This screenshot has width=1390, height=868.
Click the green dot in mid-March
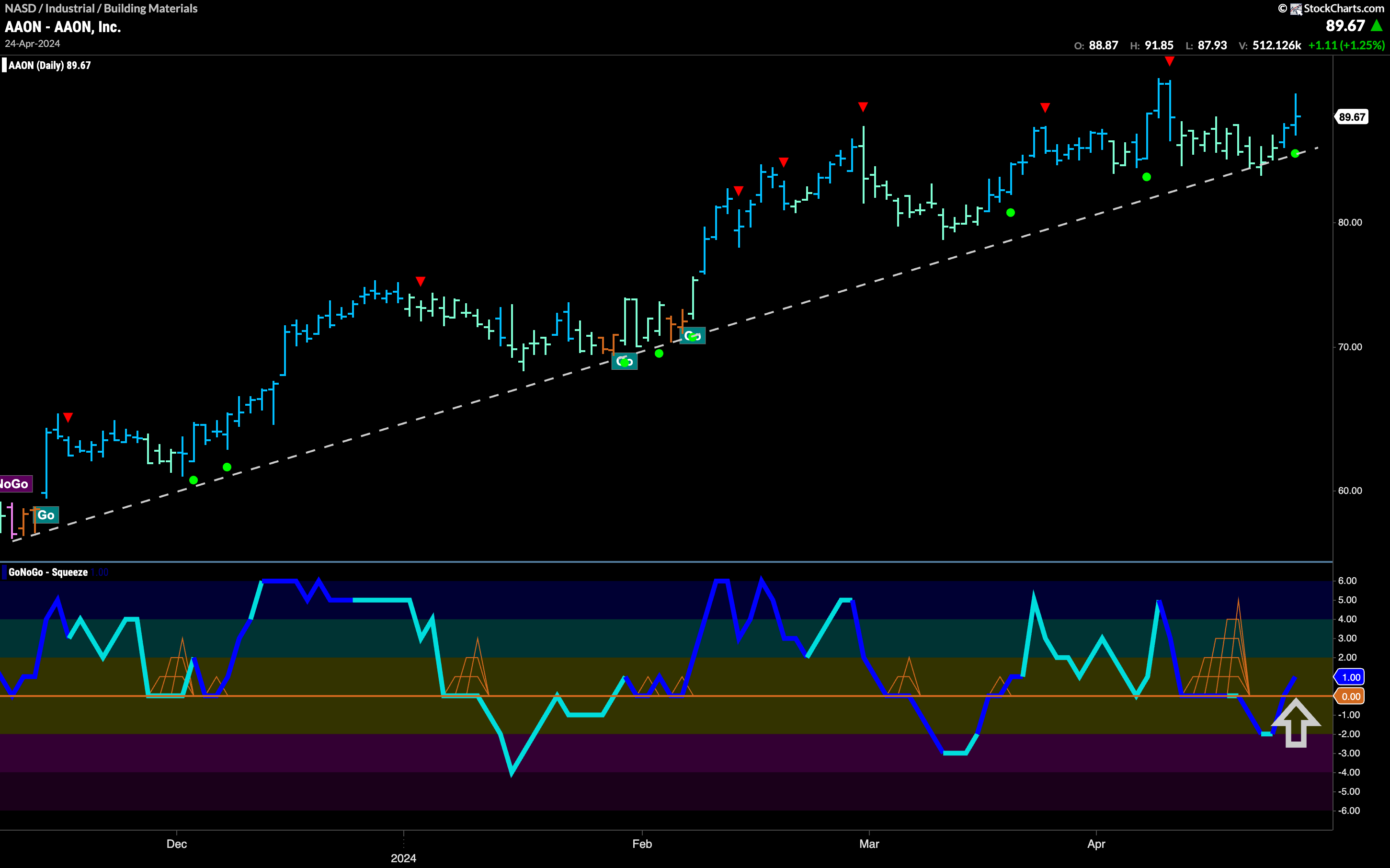pyautogui.click(x=1011, y=212)
